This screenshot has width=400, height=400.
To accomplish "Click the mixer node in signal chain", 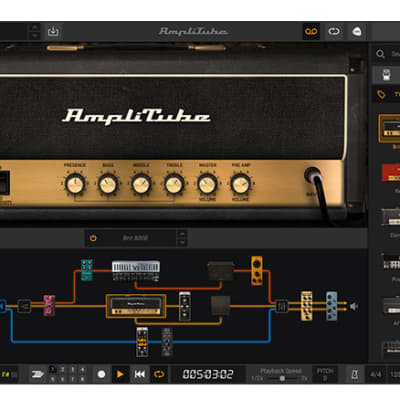I will [281, 306].
